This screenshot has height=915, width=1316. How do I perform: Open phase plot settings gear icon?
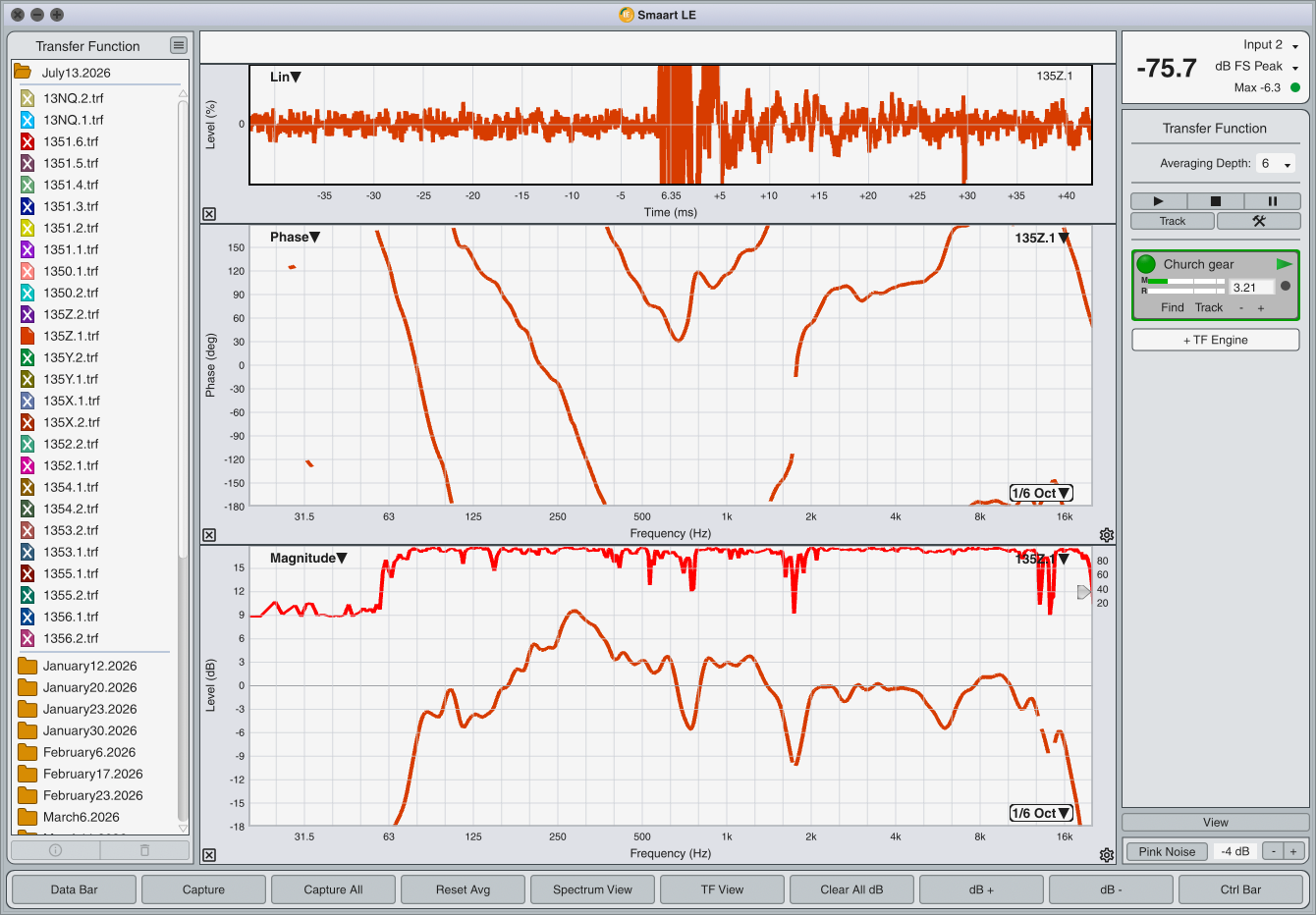pos(1107,535)
